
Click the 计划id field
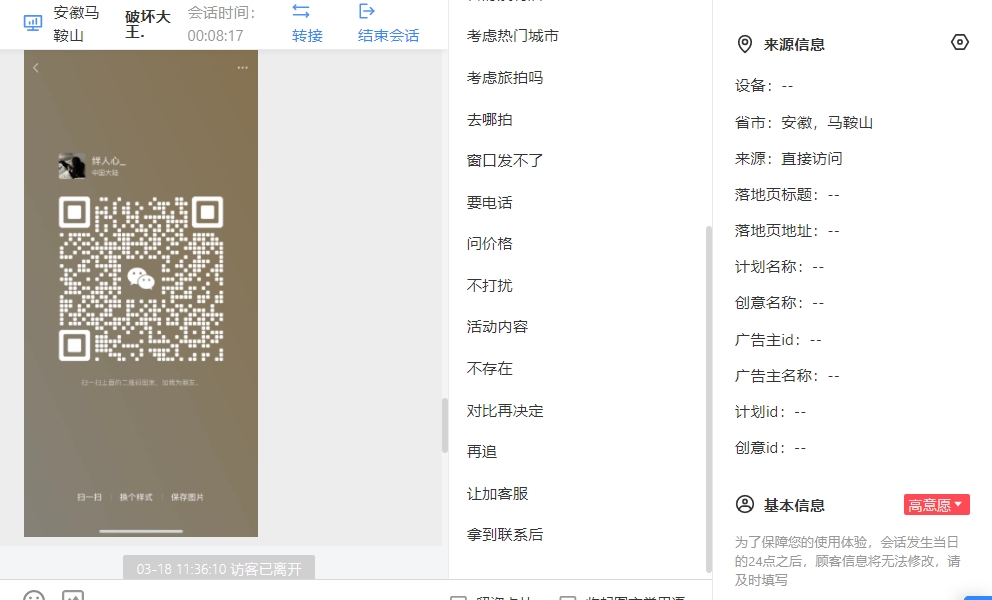coord(771,412)
